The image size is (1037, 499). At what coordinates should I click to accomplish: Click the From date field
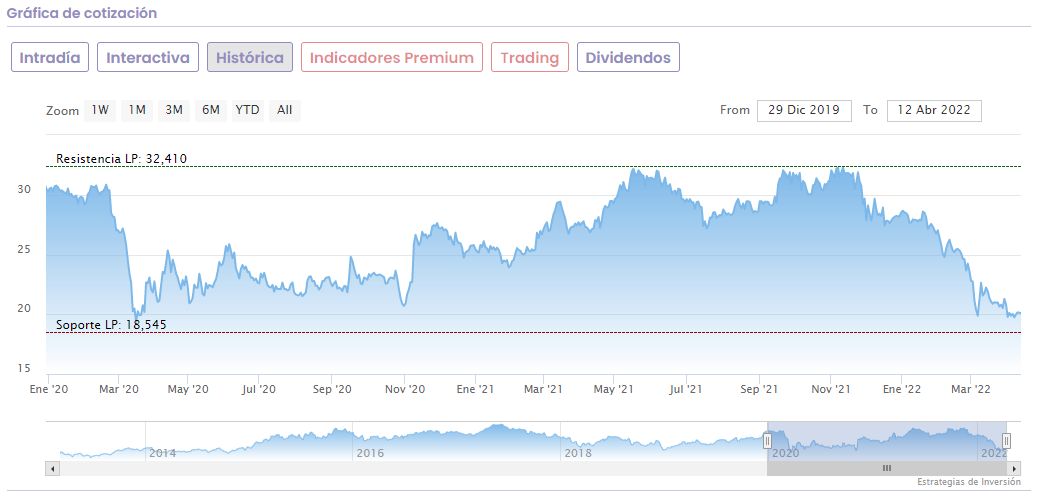804,110
